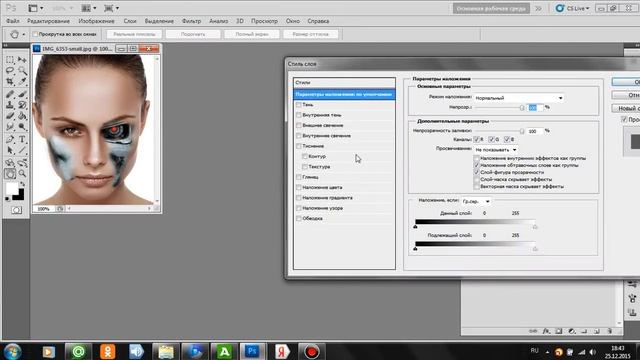Open the Просвечивание dropdown
Viewport: 640px width, 360px height.
(496, 150)
